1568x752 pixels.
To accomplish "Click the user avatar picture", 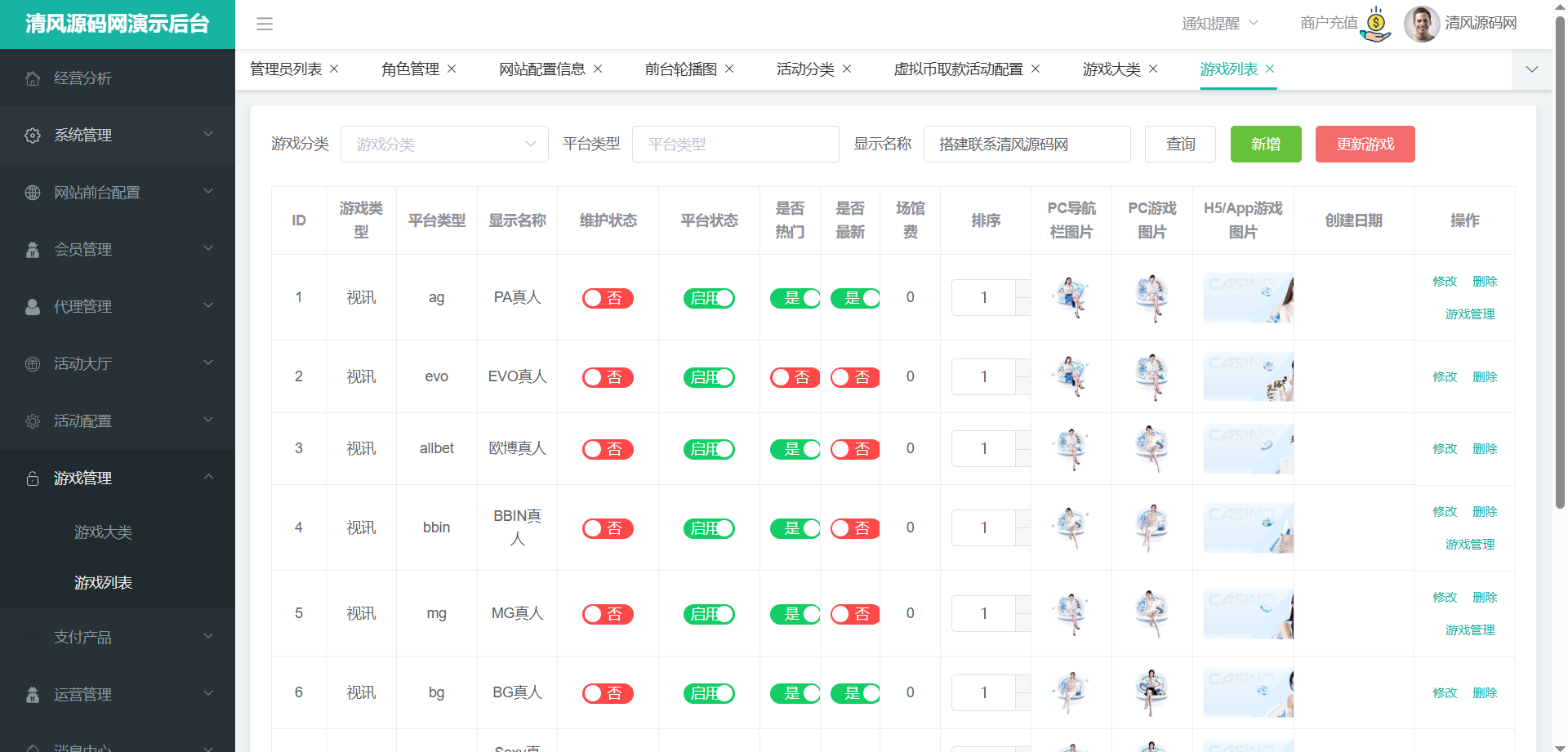I will 1421,24.
